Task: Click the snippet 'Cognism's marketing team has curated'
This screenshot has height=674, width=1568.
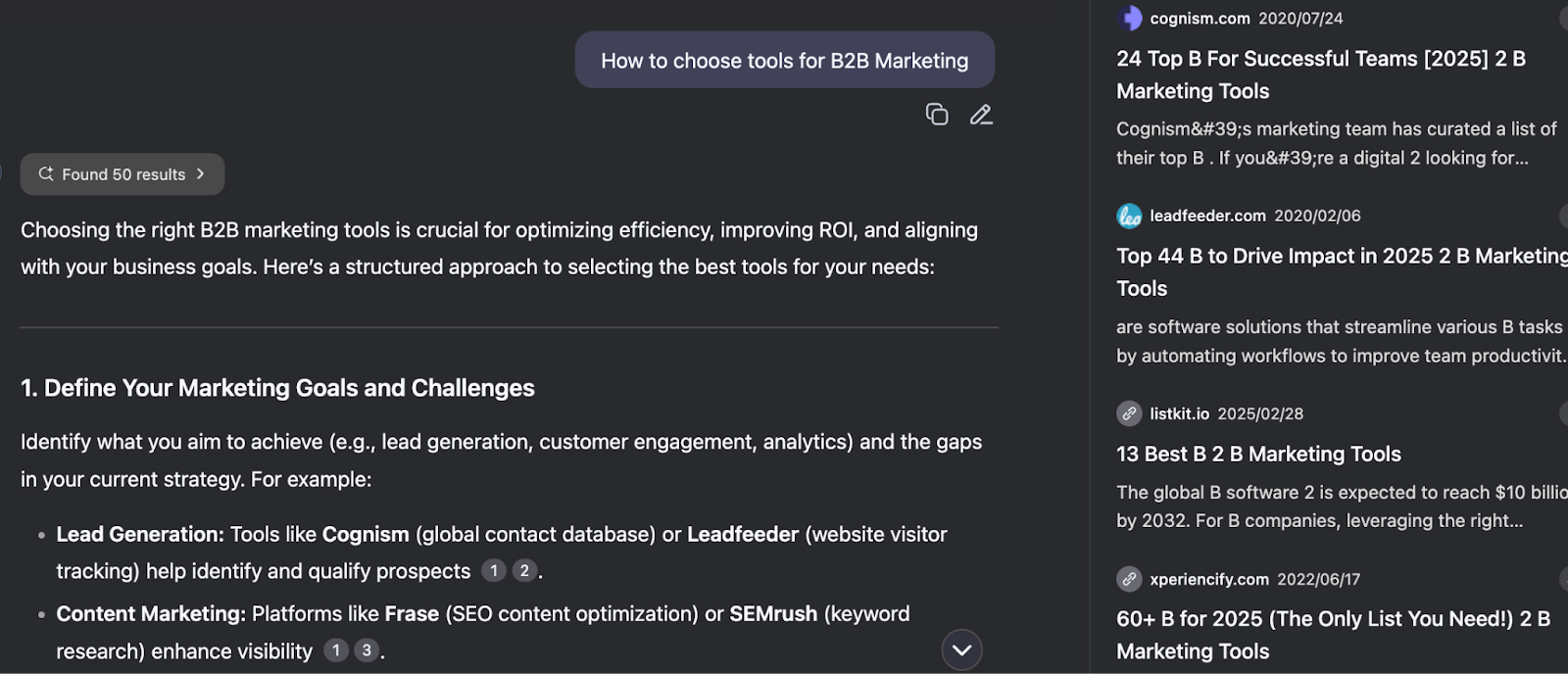Action: [x=1336, y=143]
